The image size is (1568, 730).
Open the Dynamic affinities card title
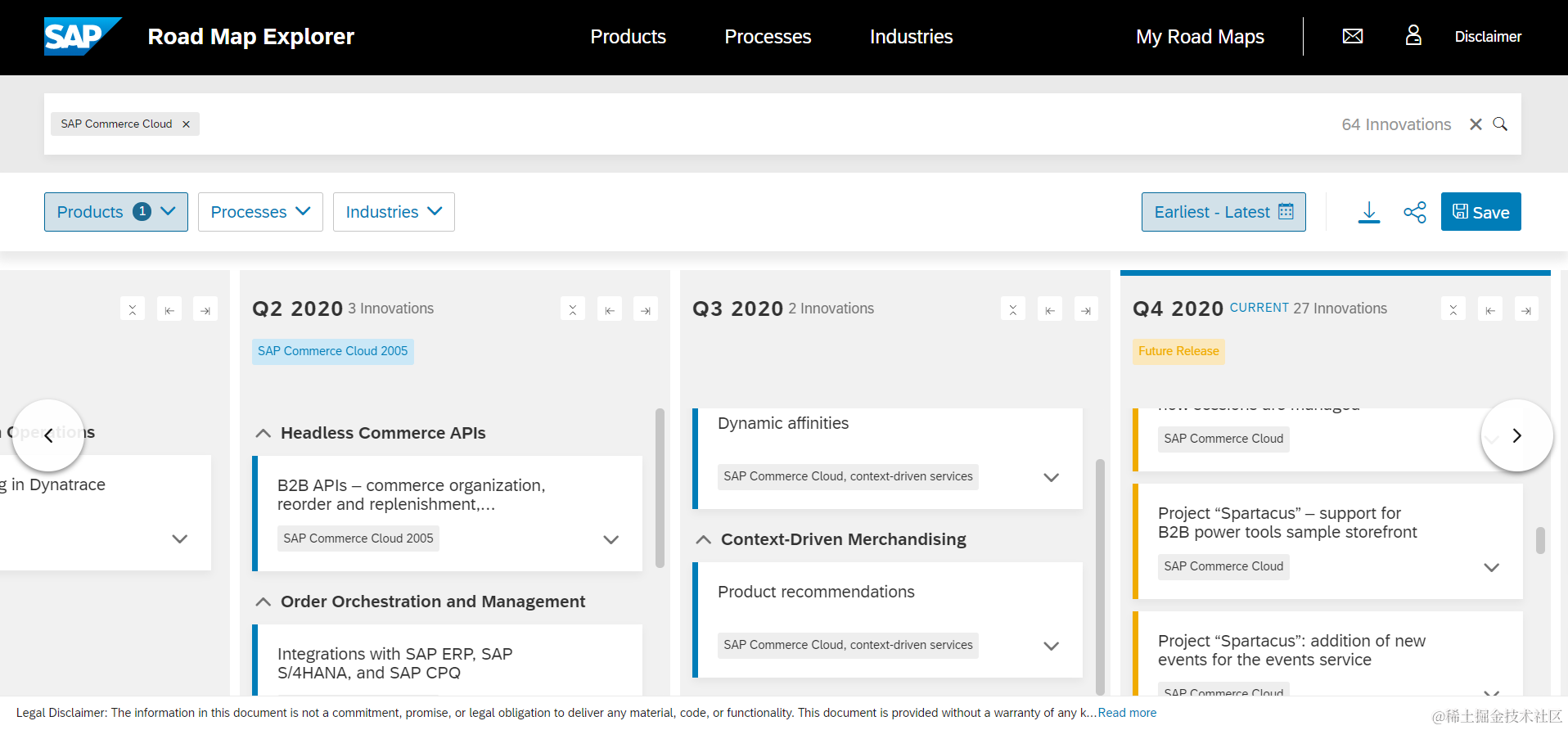point(783,423)
